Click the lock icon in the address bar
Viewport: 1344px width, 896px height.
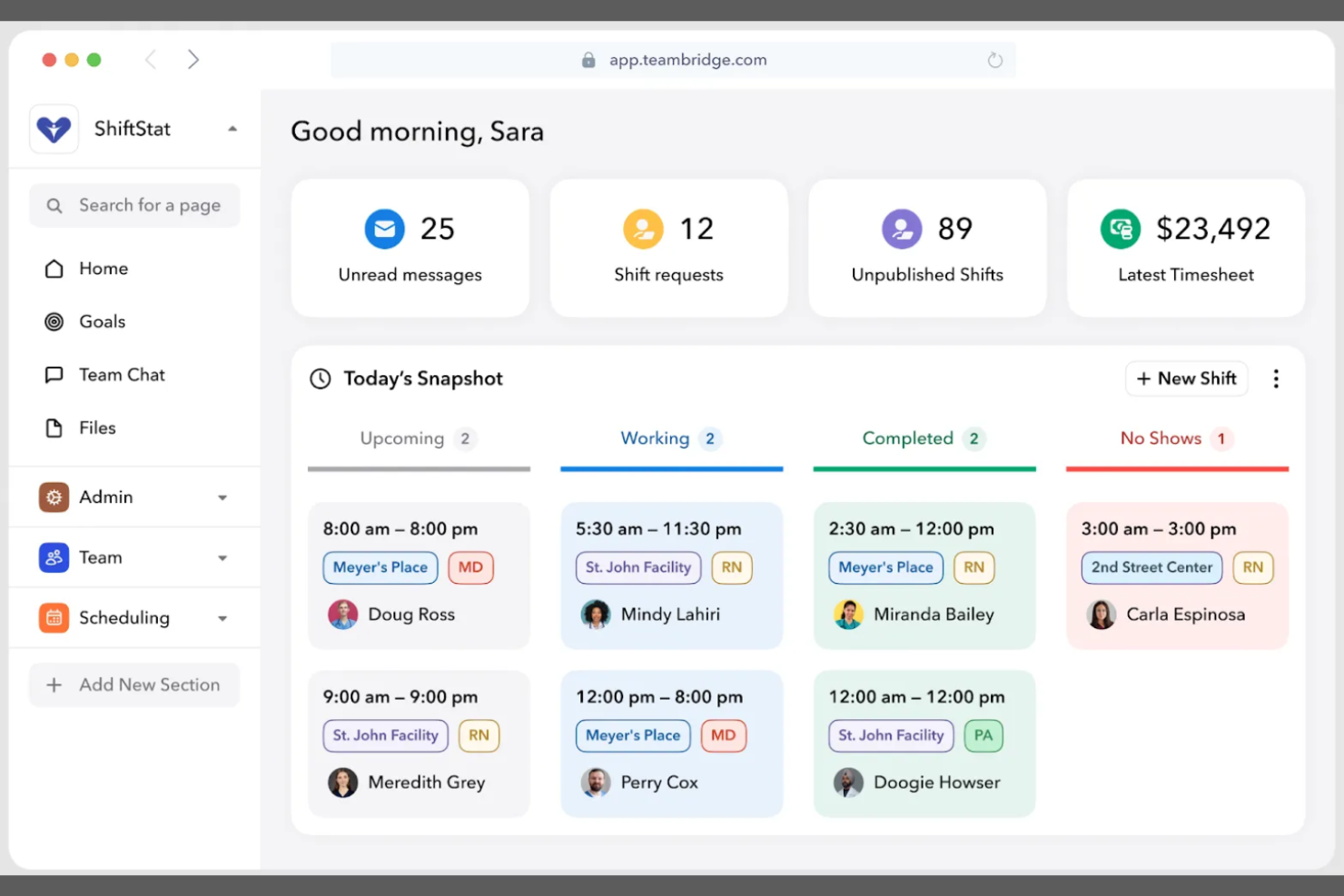(x=588, y=60)
